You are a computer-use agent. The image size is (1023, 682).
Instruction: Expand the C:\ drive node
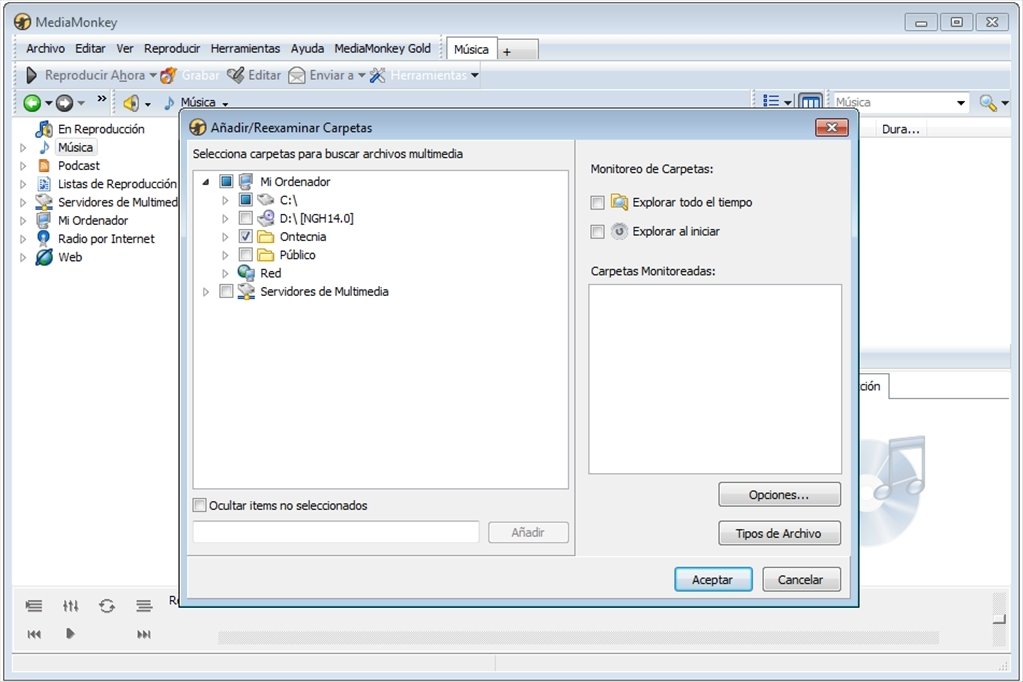coord(225,200)
